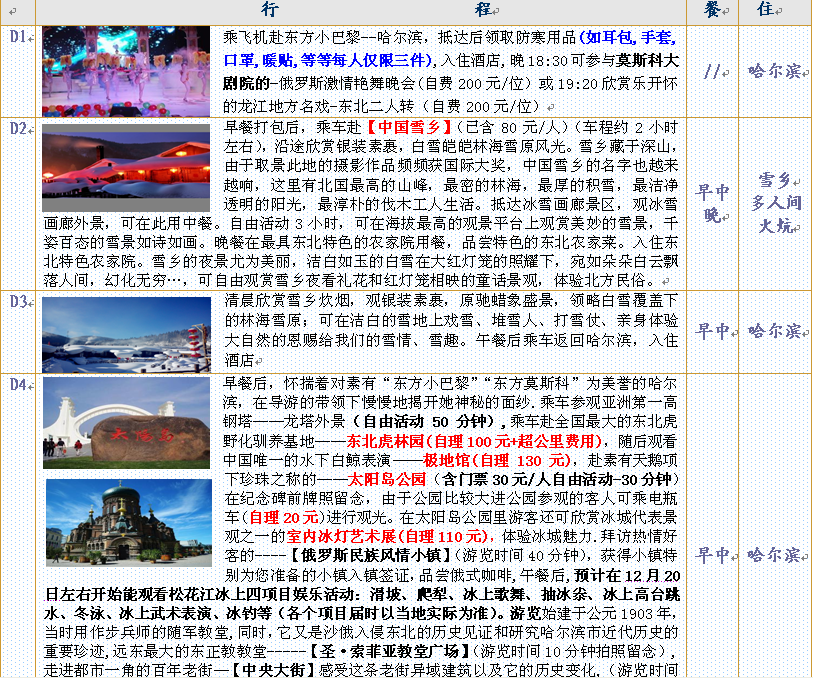Viewport: 813px width, 679px height.
Task: Click the D3 day label cell
Action: tap(18, 302)
